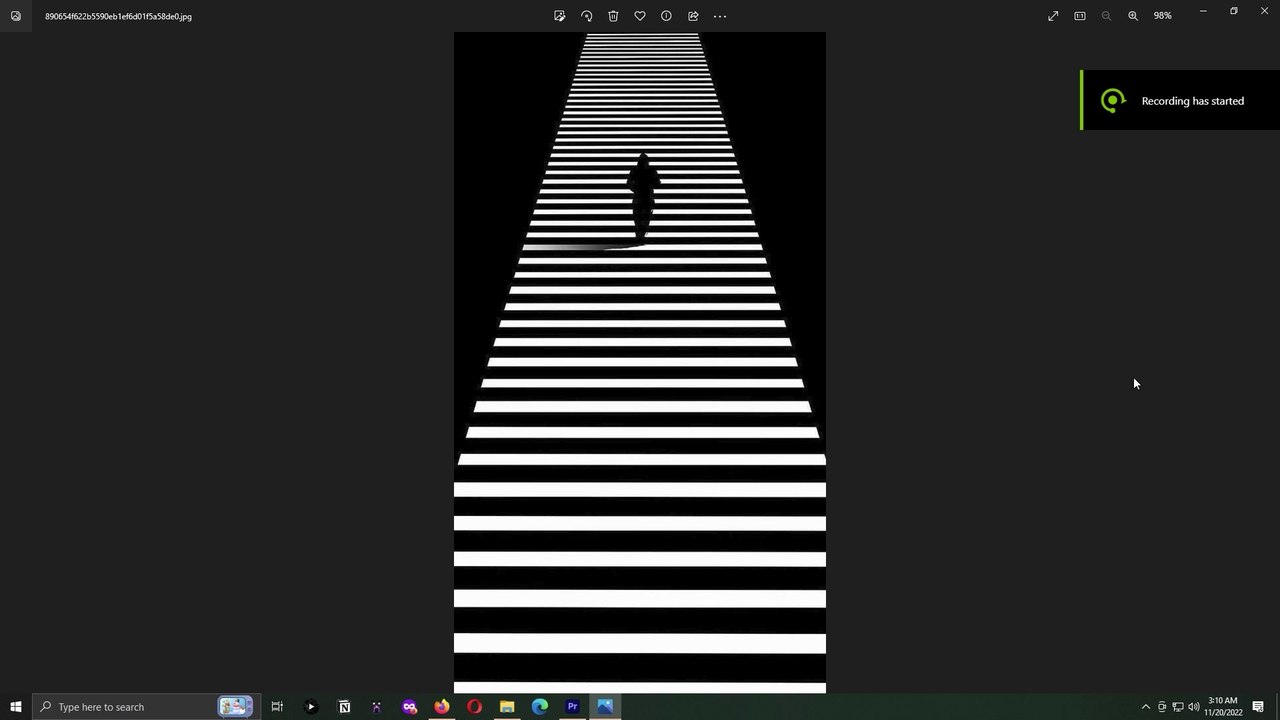Open Task View on the taskbar
The width and height of the screenshot is (1280, 720).
pos(277,707)
